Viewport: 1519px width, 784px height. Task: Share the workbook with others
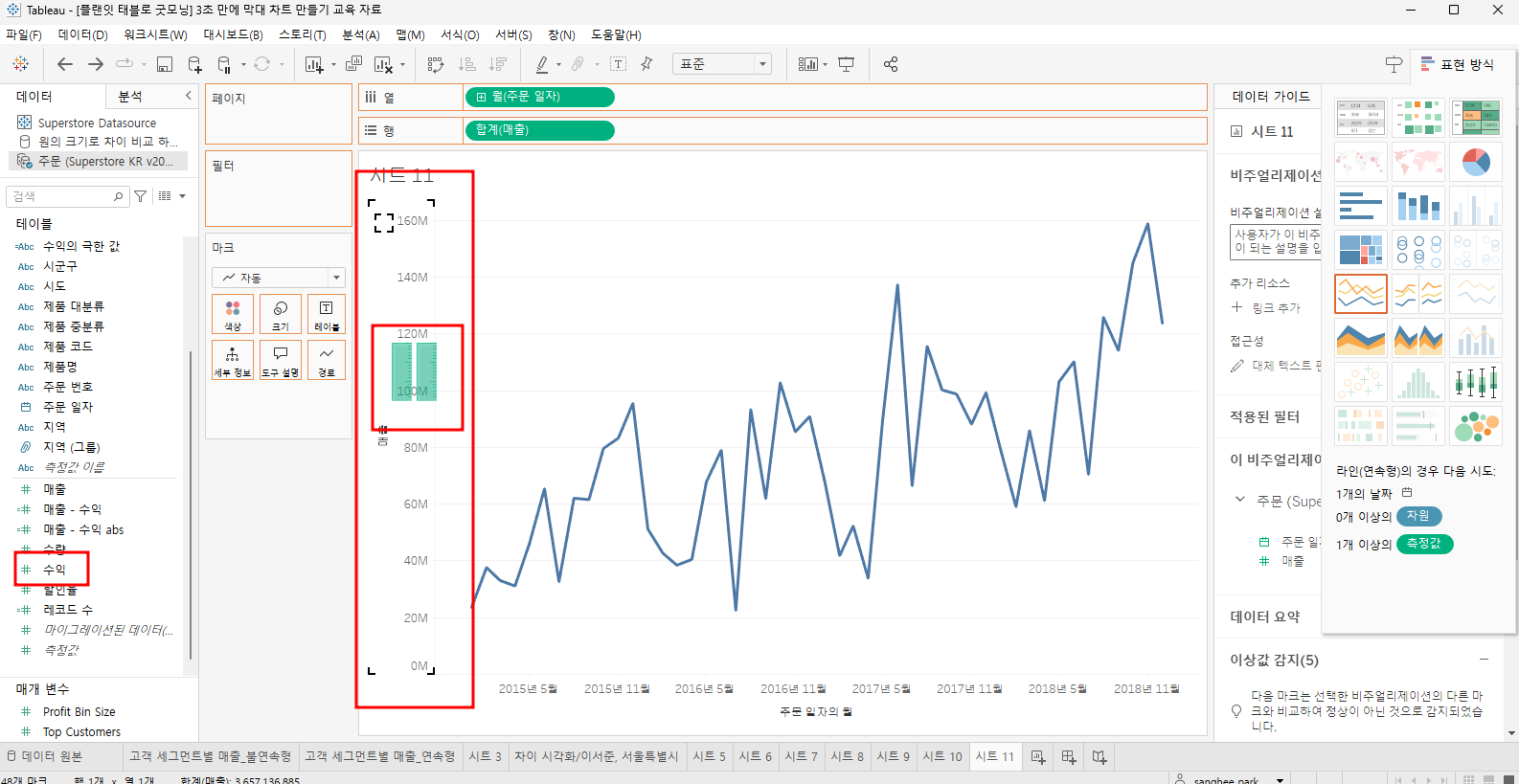point(891,64)
